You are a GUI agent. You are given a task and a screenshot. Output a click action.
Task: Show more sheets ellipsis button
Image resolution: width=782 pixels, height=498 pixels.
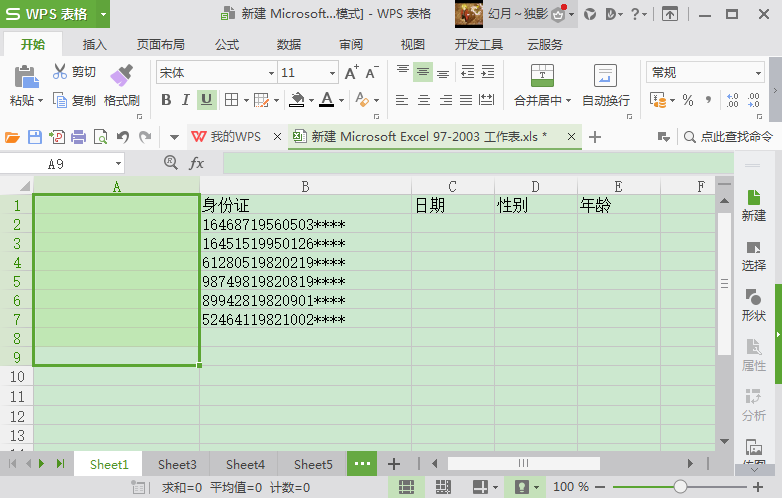tap(362, 464)
